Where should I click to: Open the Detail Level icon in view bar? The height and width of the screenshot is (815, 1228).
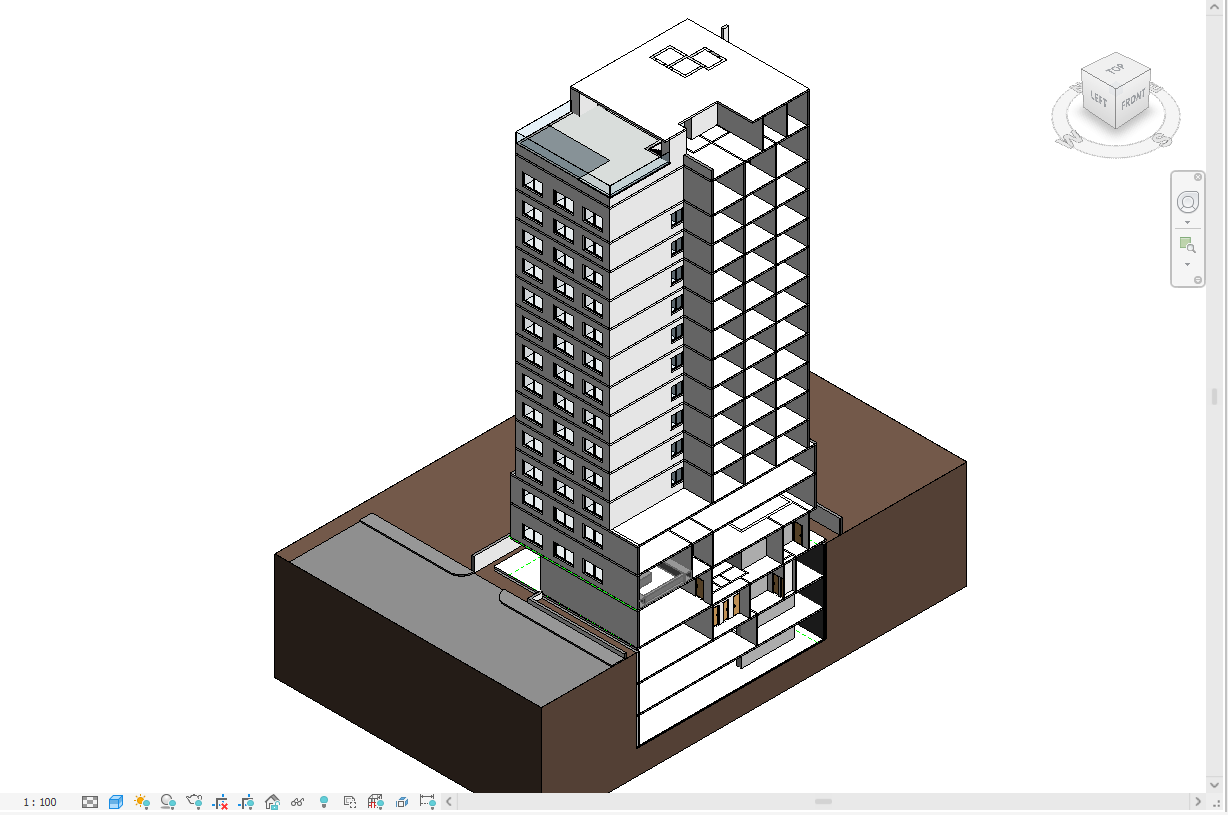[x=90, y=802]
